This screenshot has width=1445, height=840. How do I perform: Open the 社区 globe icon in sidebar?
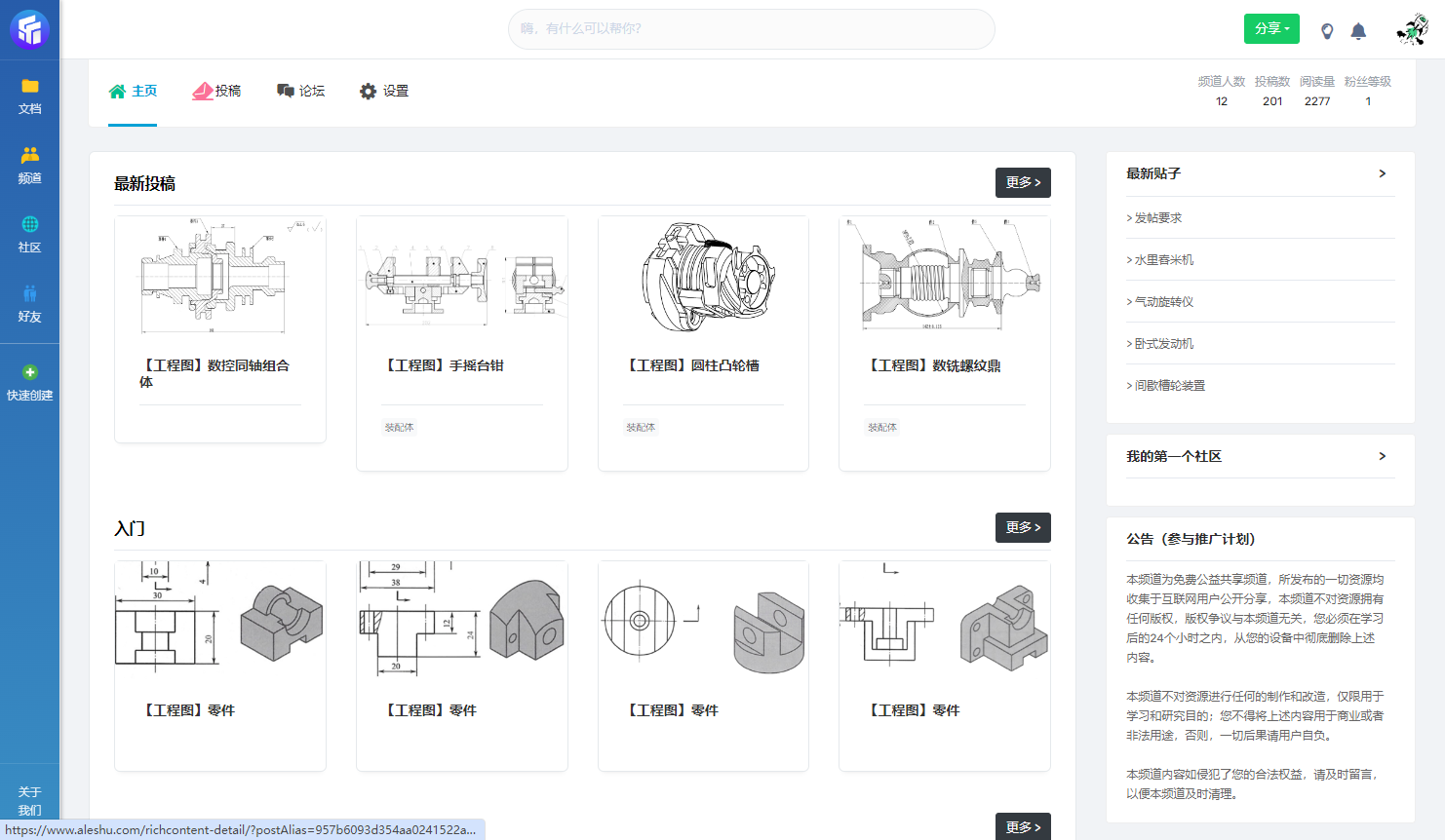tap(29, 225)
